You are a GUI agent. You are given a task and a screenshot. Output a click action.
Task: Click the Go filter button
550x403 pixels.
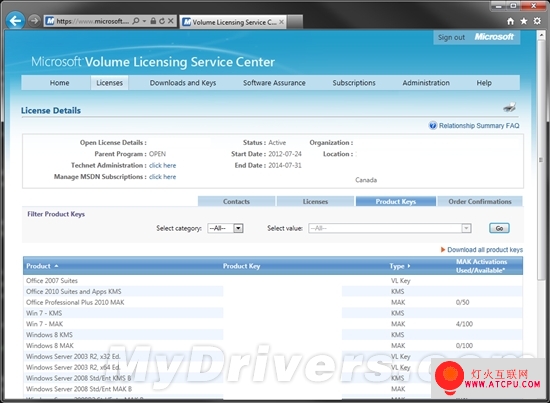[499, 228]
